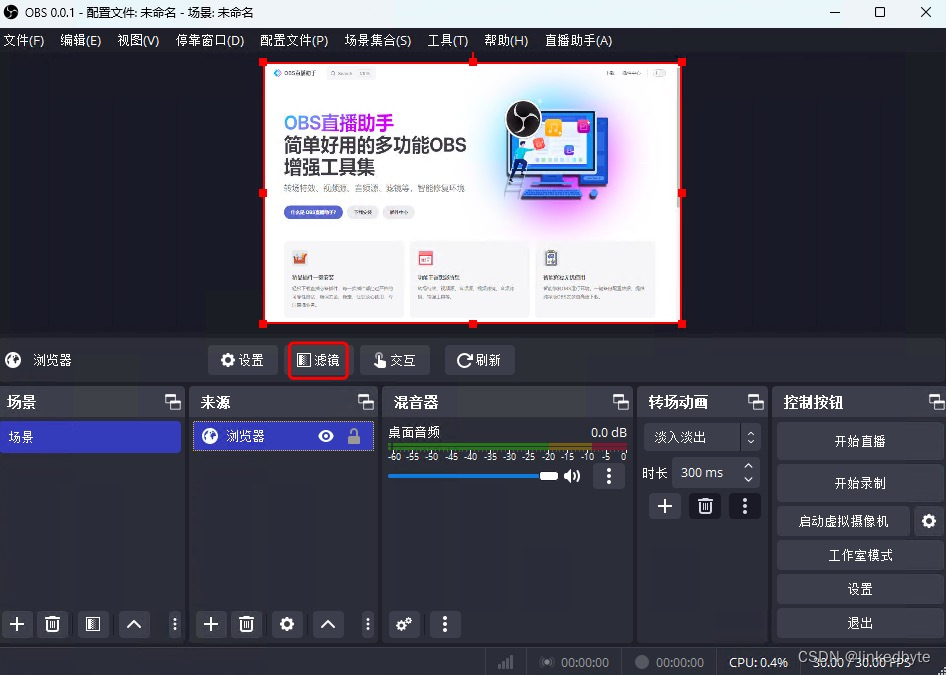The width and height of the screenshot is (946, 675).
Task: Pop out the 场景 dock panel
Action: click(173, 402)
